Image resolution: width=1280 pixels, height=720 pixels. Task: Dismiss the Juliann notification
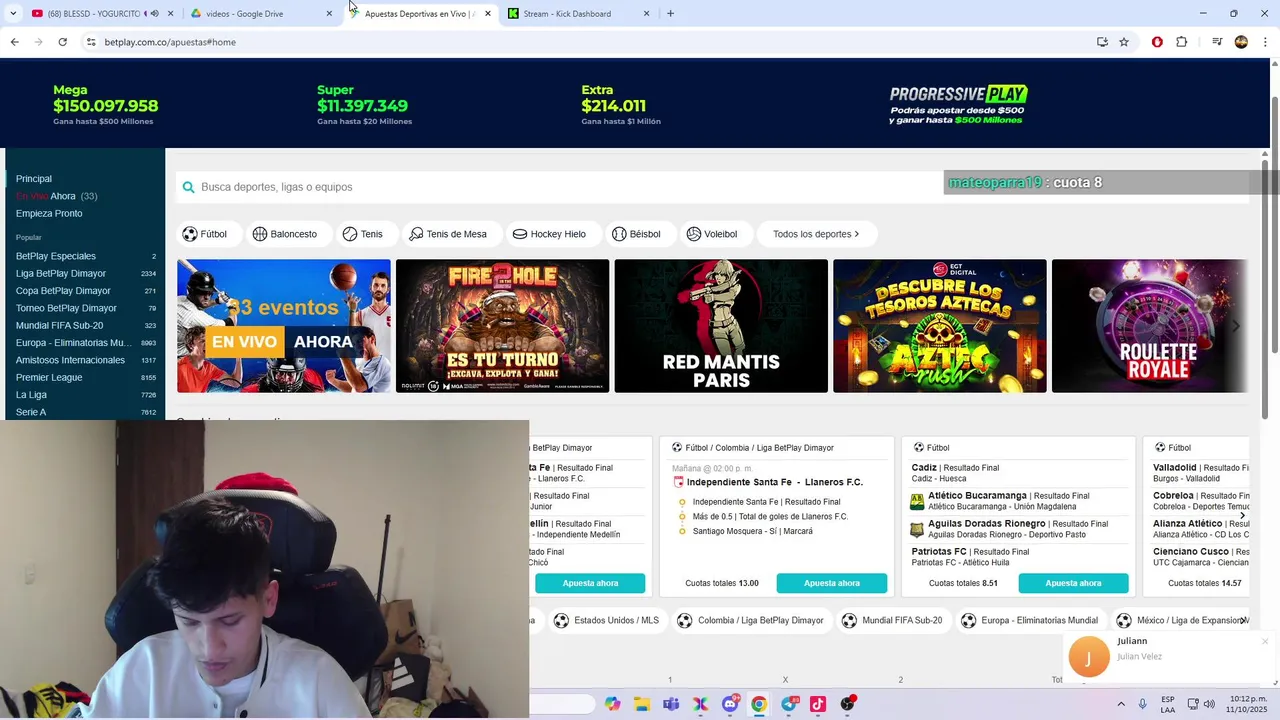[1265, 641]
